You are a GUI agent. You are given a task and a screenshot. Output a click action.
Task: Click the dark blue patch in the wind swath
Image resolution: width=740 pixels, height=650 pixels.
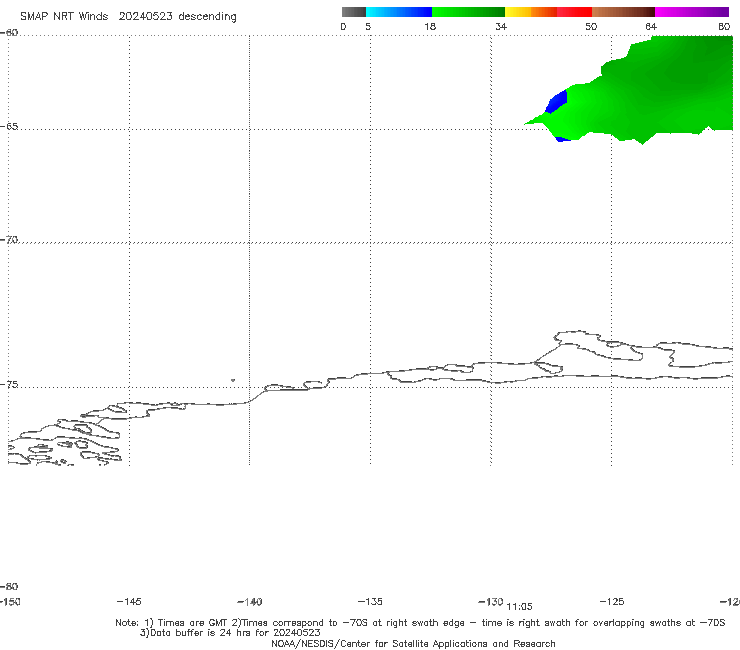point(557,102)
